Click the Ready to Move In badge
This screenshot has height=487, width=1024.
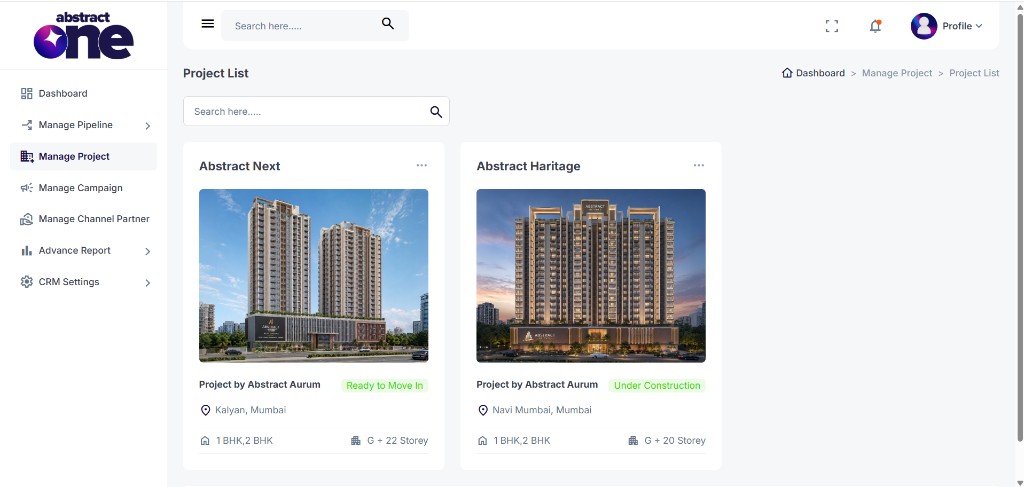tap(385, 386)
